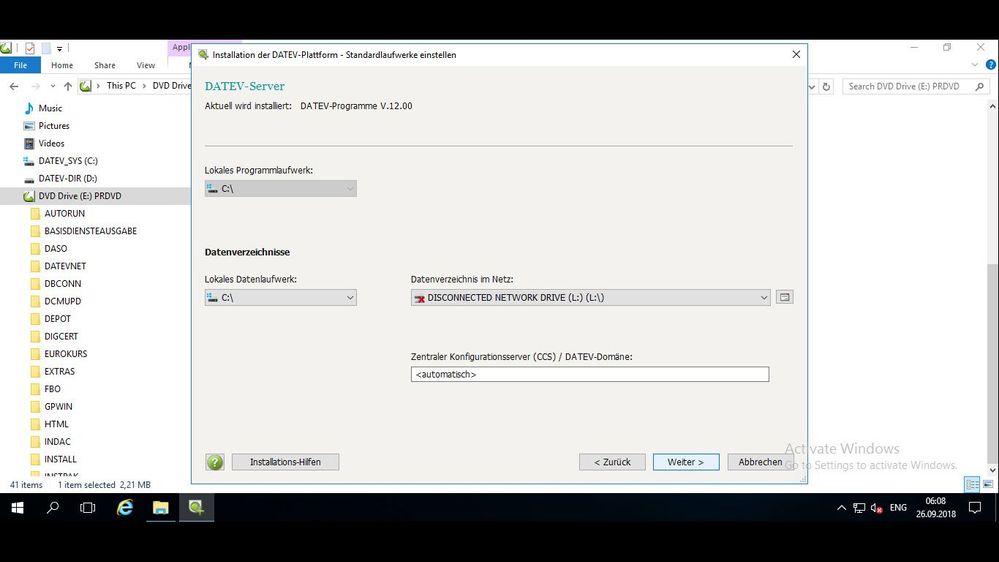The image size is (999, 562).
Task: Click the < Zurück button
Action: point(612,462)
